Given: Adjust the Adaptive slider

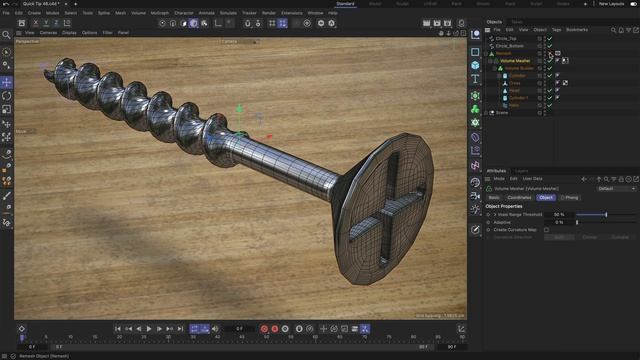Looking at the screenshot, I should click(606, 222).
